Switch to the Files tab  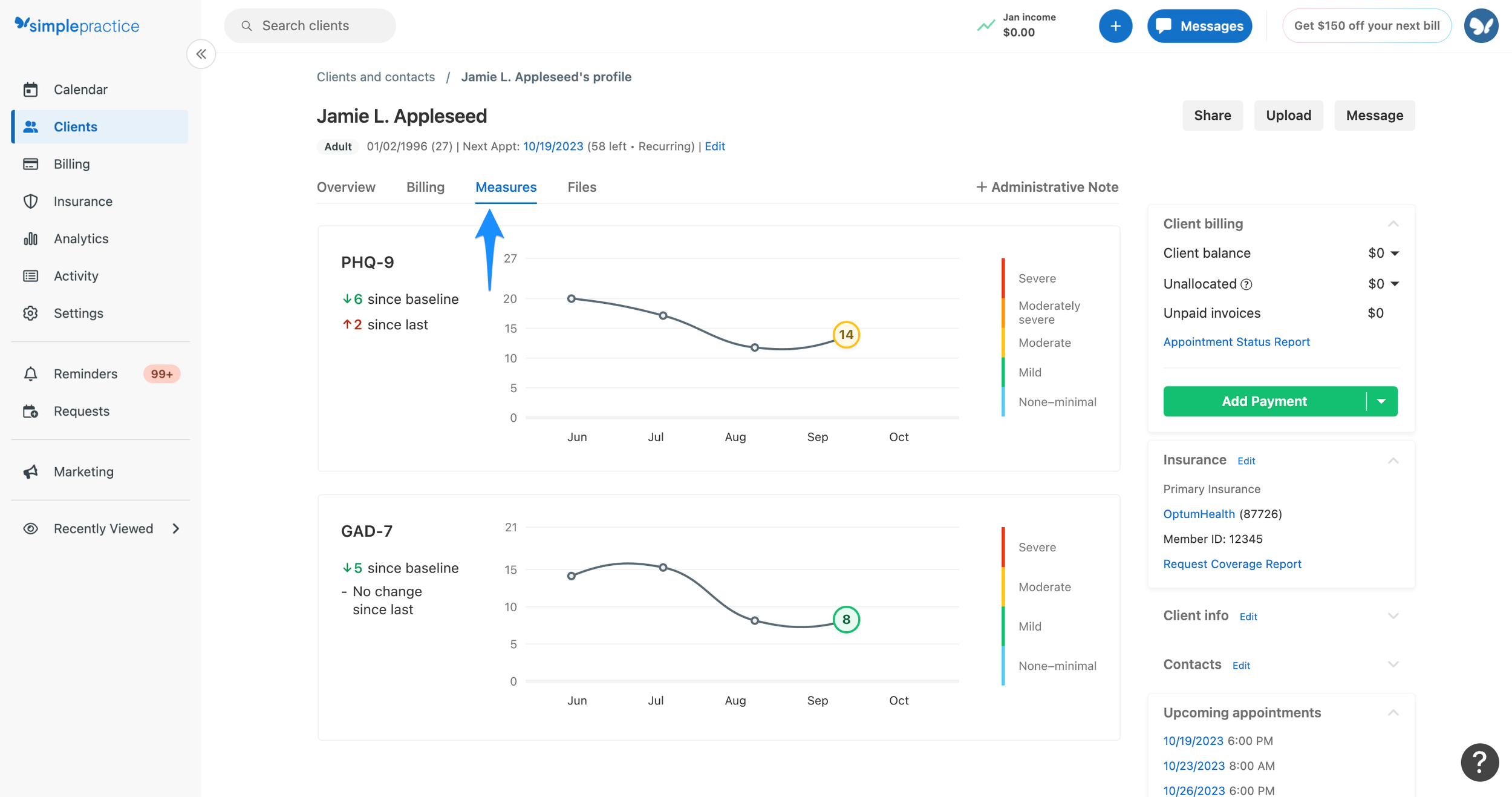click(582, 187)
